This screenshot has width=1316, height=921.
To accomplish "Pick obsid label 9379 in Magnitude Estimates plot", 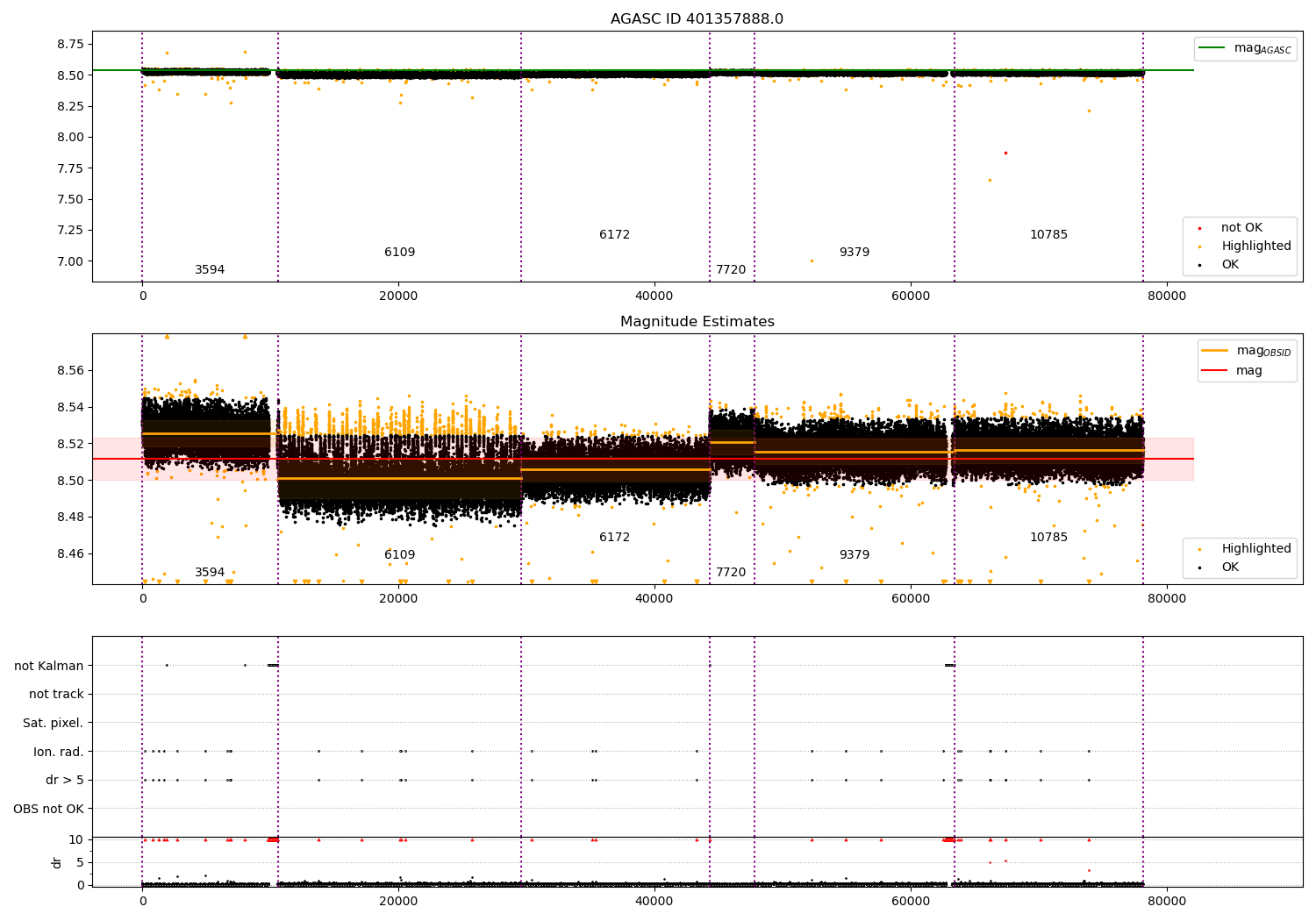I will [855, 554].
